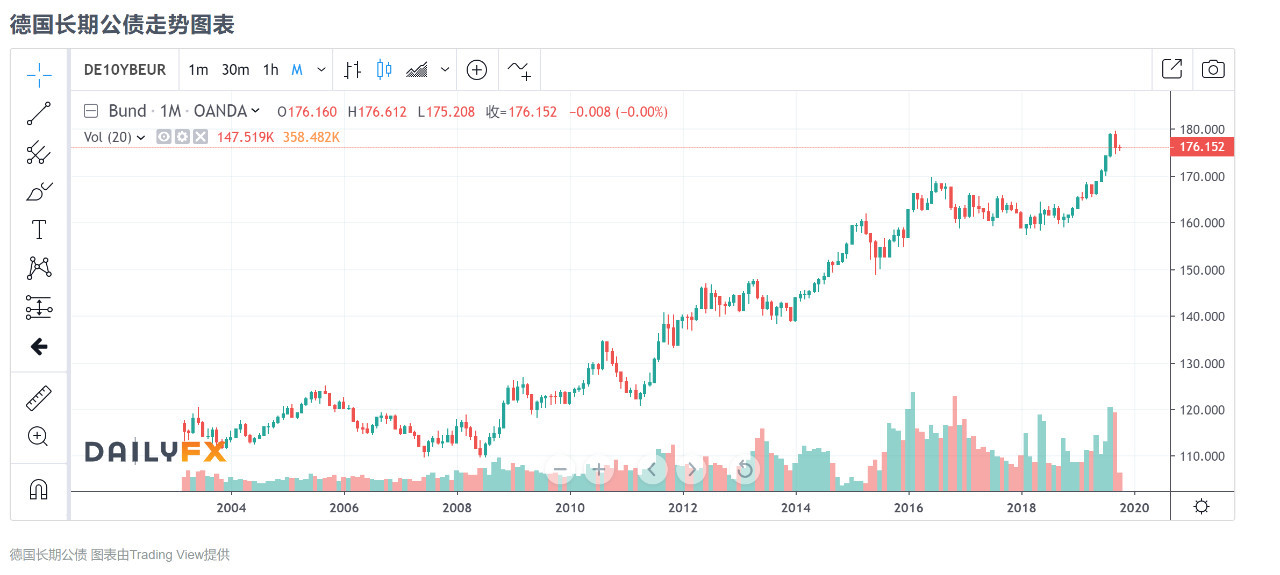Open the Vol (20) indicator dropdown

(140, 137)
